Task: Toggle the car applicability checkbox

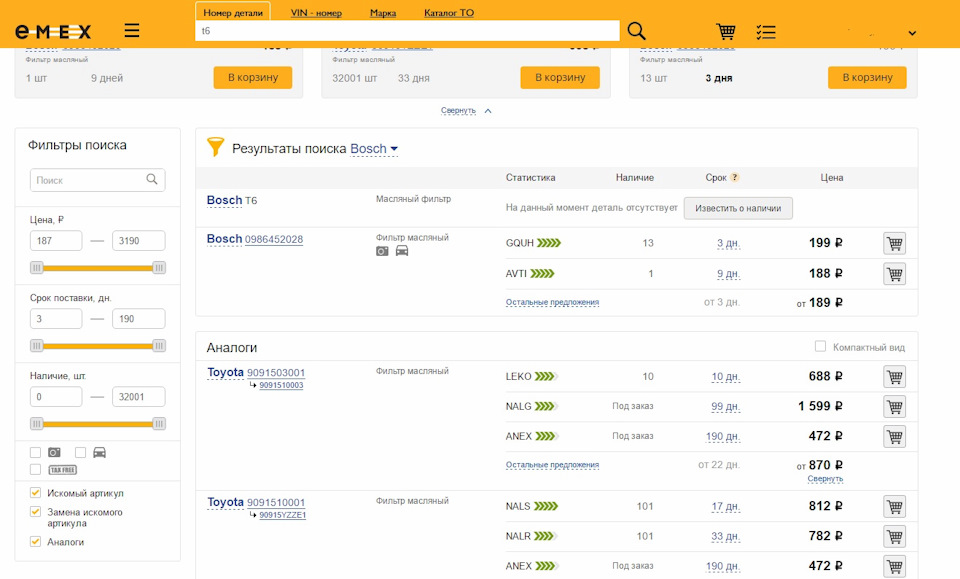Action: pyautogui.click(x=80, y=452)
